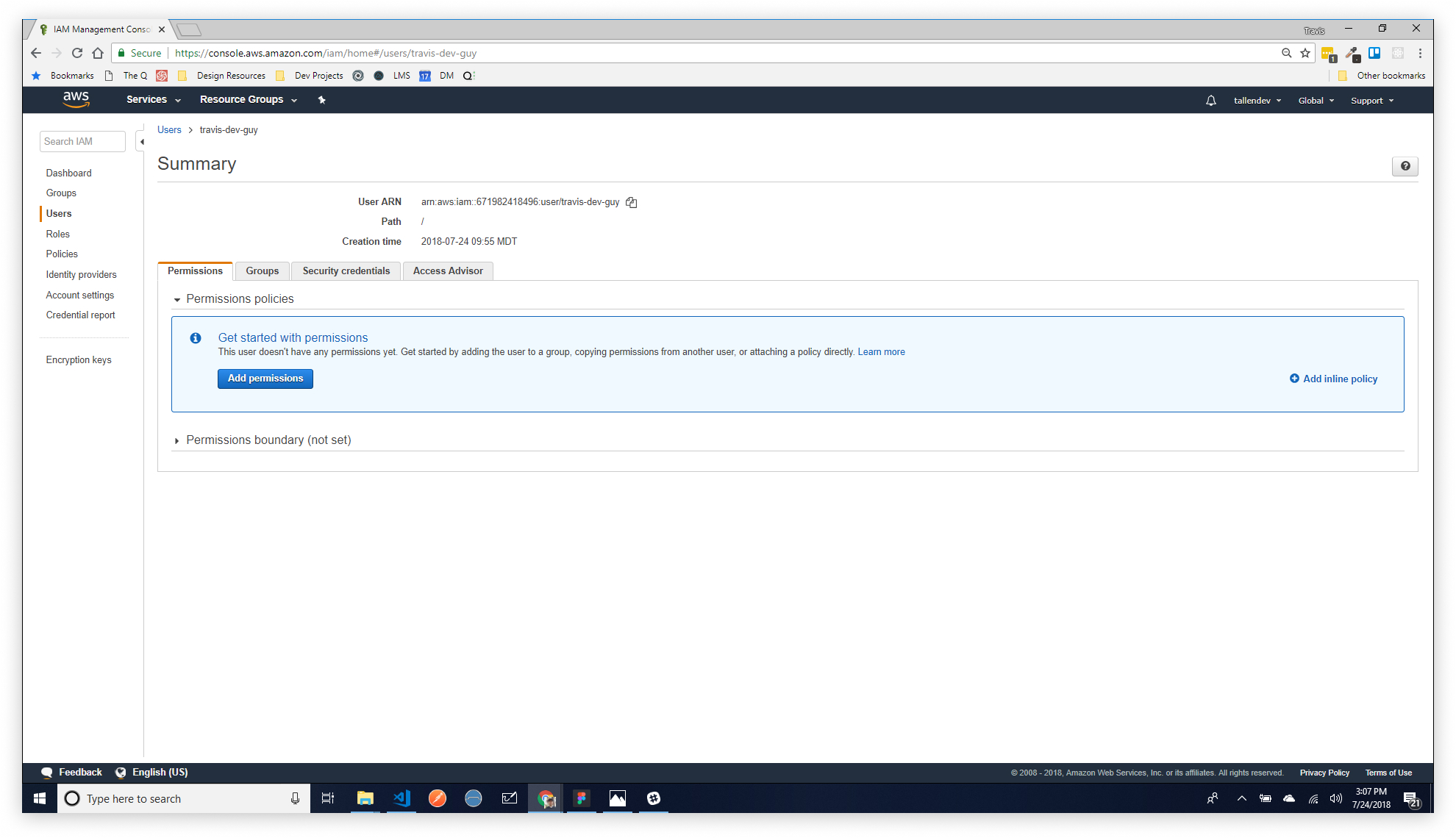Open the Learn more link
This screenshot has height=838, width=1456.
pos(881,352)
